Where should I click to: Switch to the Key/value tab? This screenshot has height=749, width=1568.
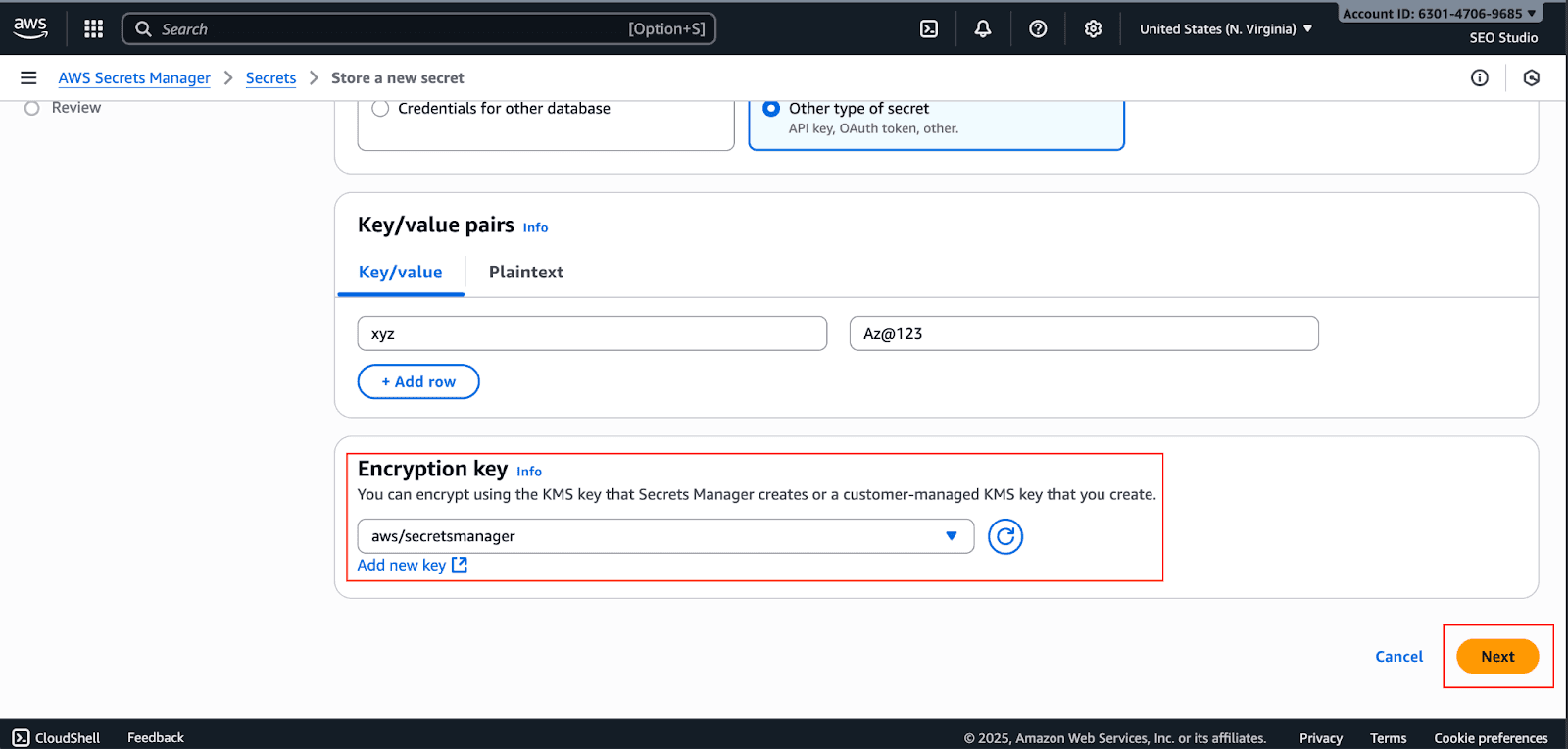pyautogui.click(x=400, y=273)
